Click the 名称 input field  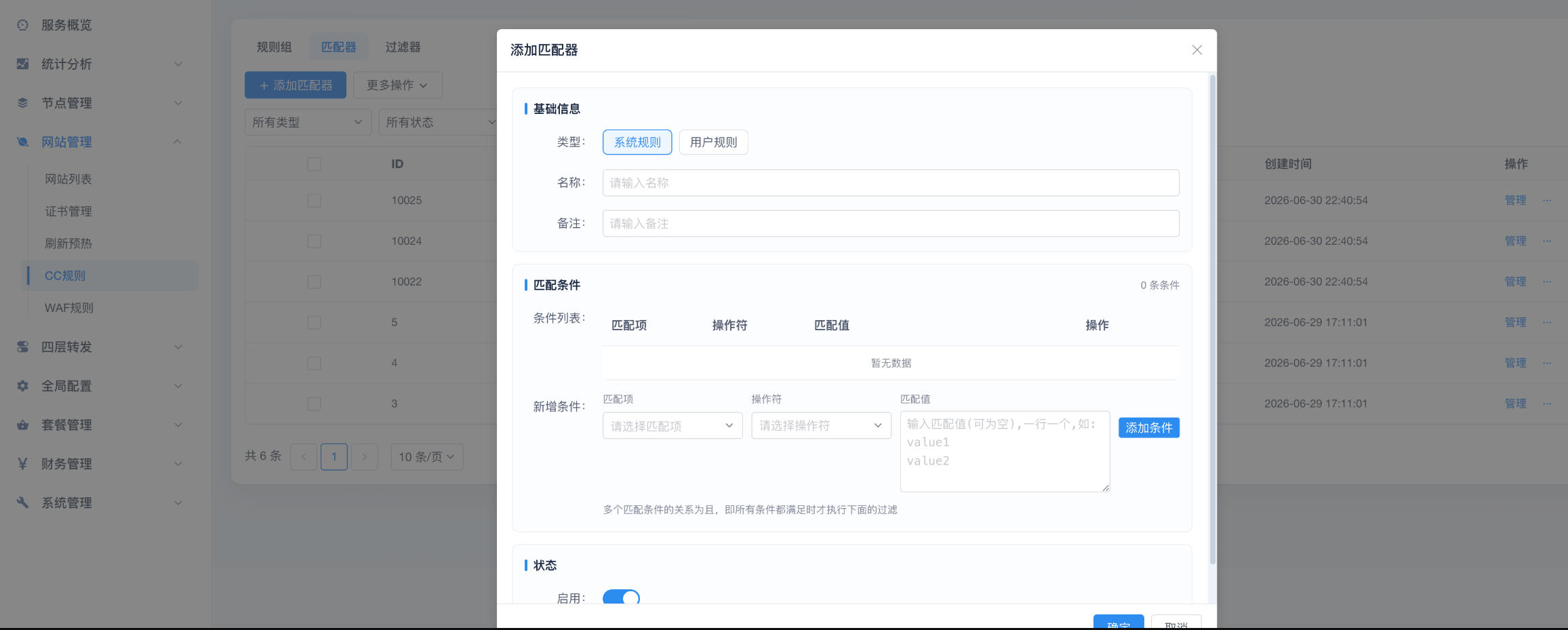click(x=891, y=183)
